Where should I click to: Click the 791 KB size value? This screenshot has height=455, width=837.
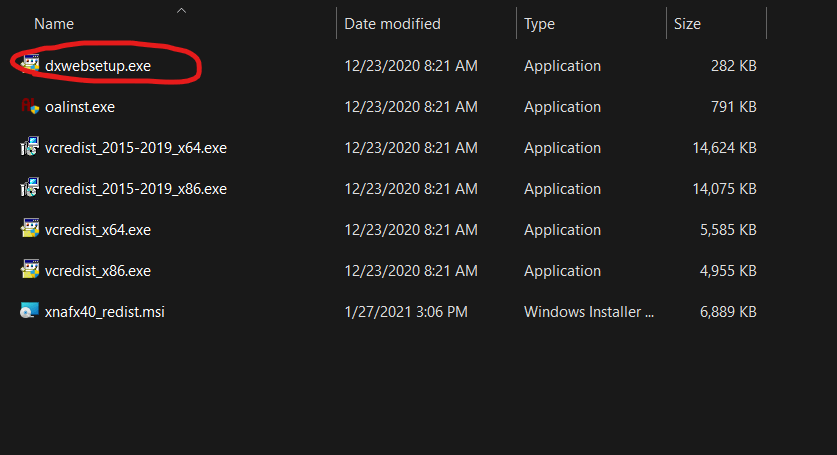point(733,107)
